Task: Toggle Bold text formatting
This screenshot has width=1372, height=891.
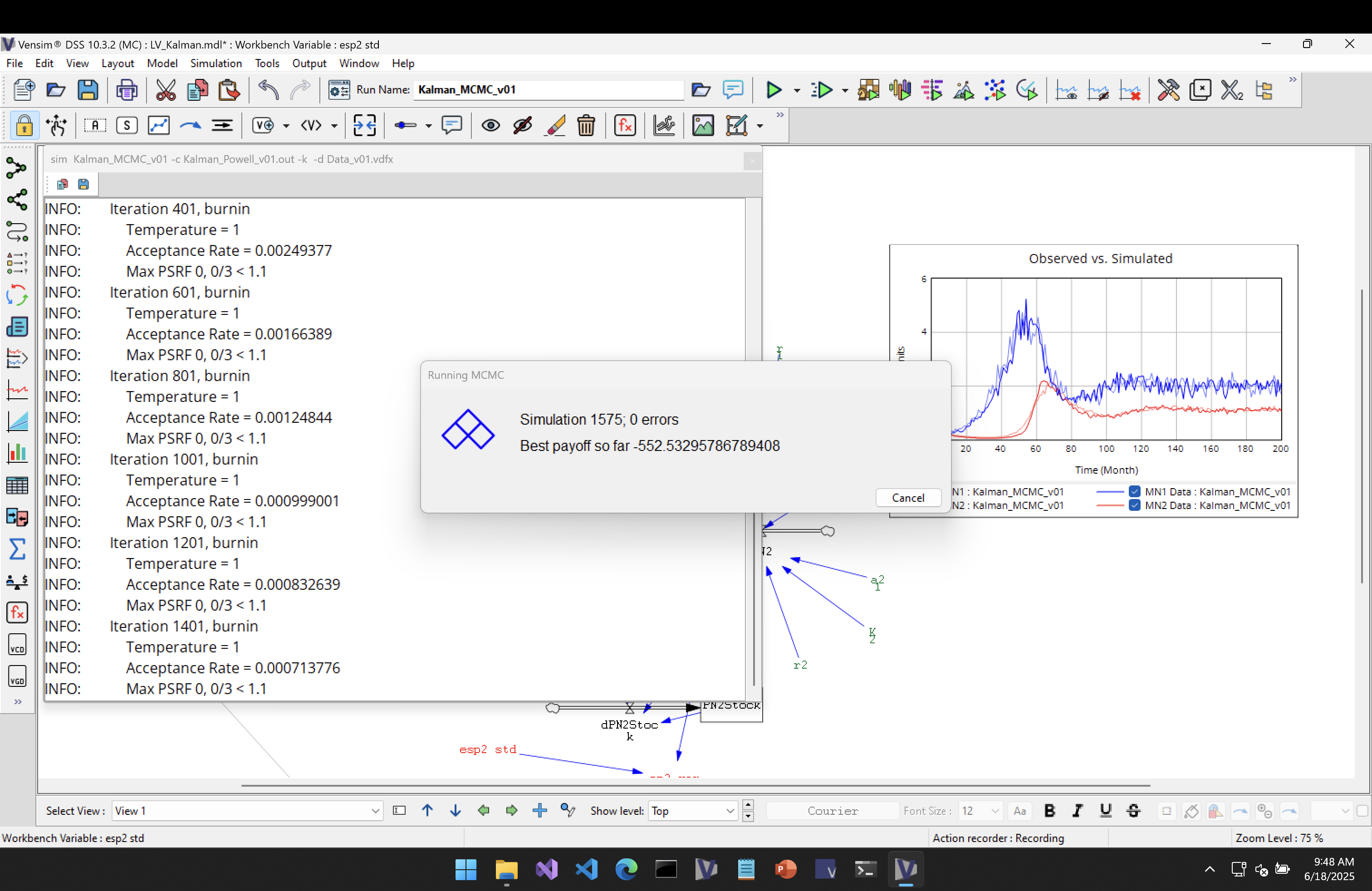Action: click(1049, 811)
